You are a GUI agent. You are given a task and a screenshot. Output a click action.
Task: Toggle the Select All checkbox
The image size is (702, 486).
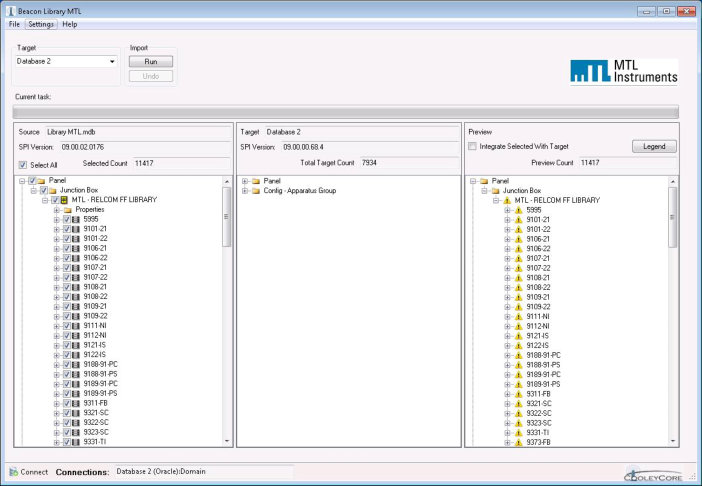[x=23, y=165]
